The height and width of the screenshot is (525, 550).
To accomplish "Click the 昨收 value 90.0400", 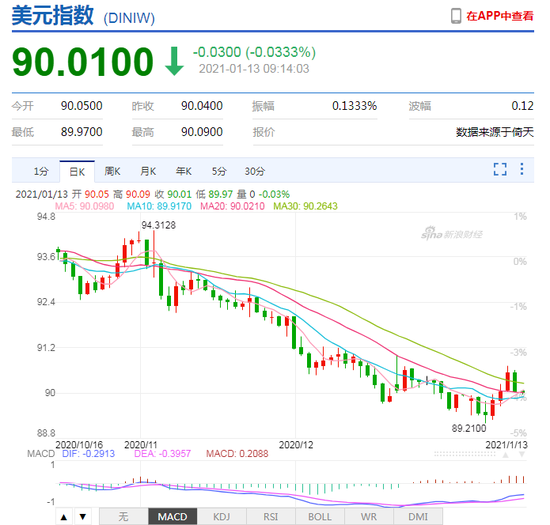I will (x=202, y=106).
